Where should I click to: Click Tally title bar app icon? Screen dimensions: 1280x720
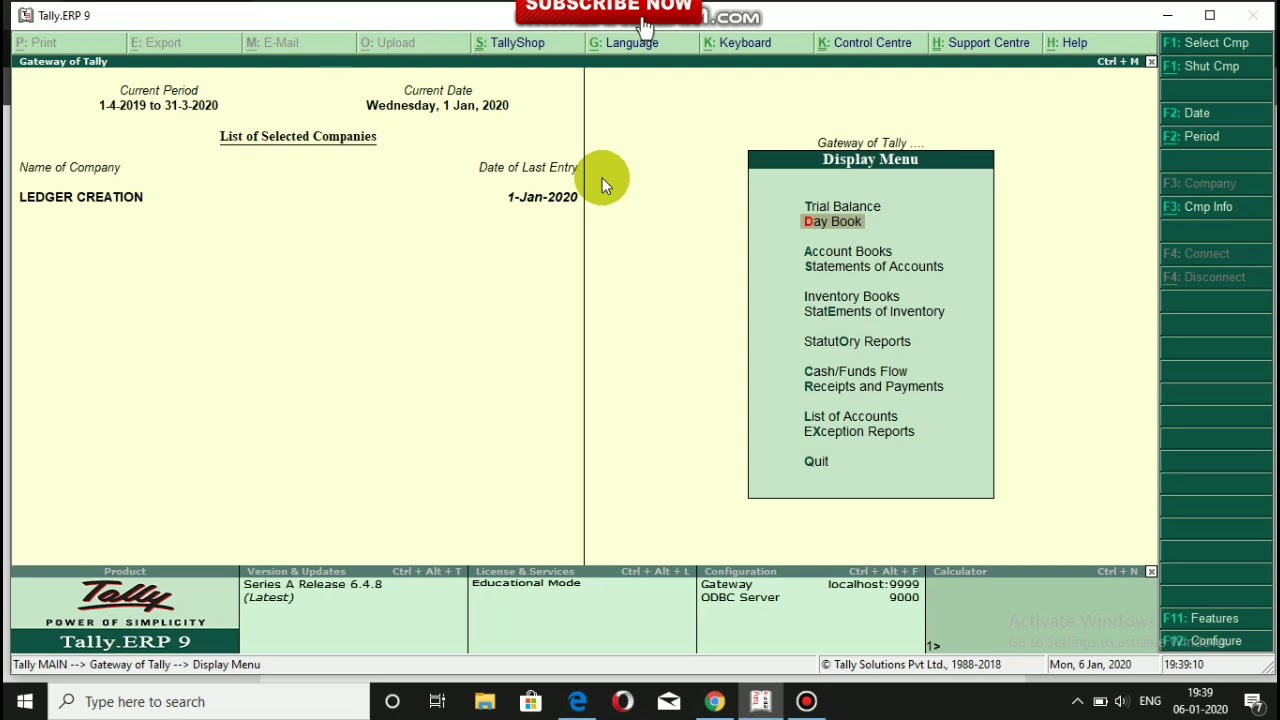[25, 15]
